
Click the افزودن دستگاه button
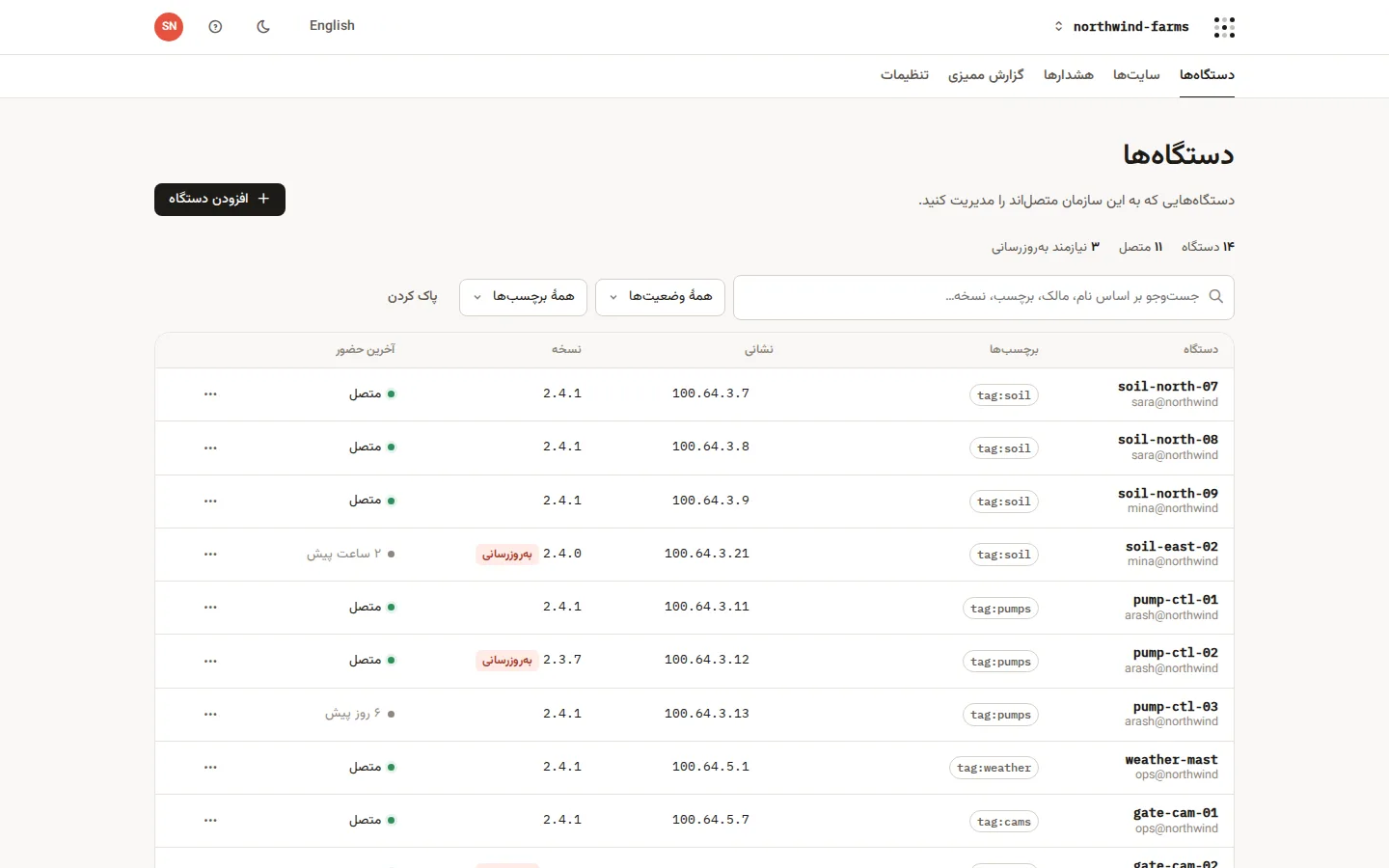pos(220,200)
